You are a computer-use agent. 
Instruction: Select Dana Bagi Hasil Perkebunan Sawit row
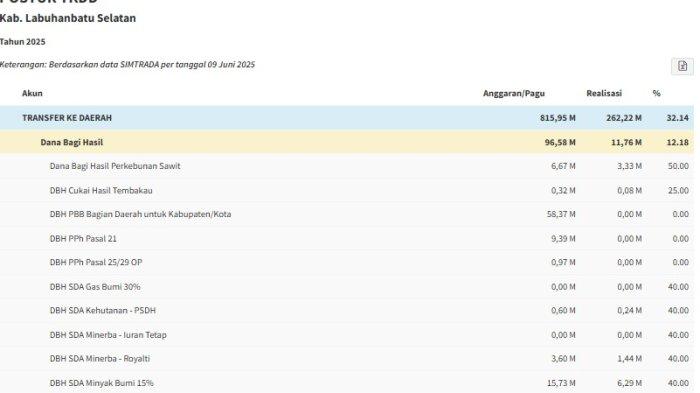point(347,166)
